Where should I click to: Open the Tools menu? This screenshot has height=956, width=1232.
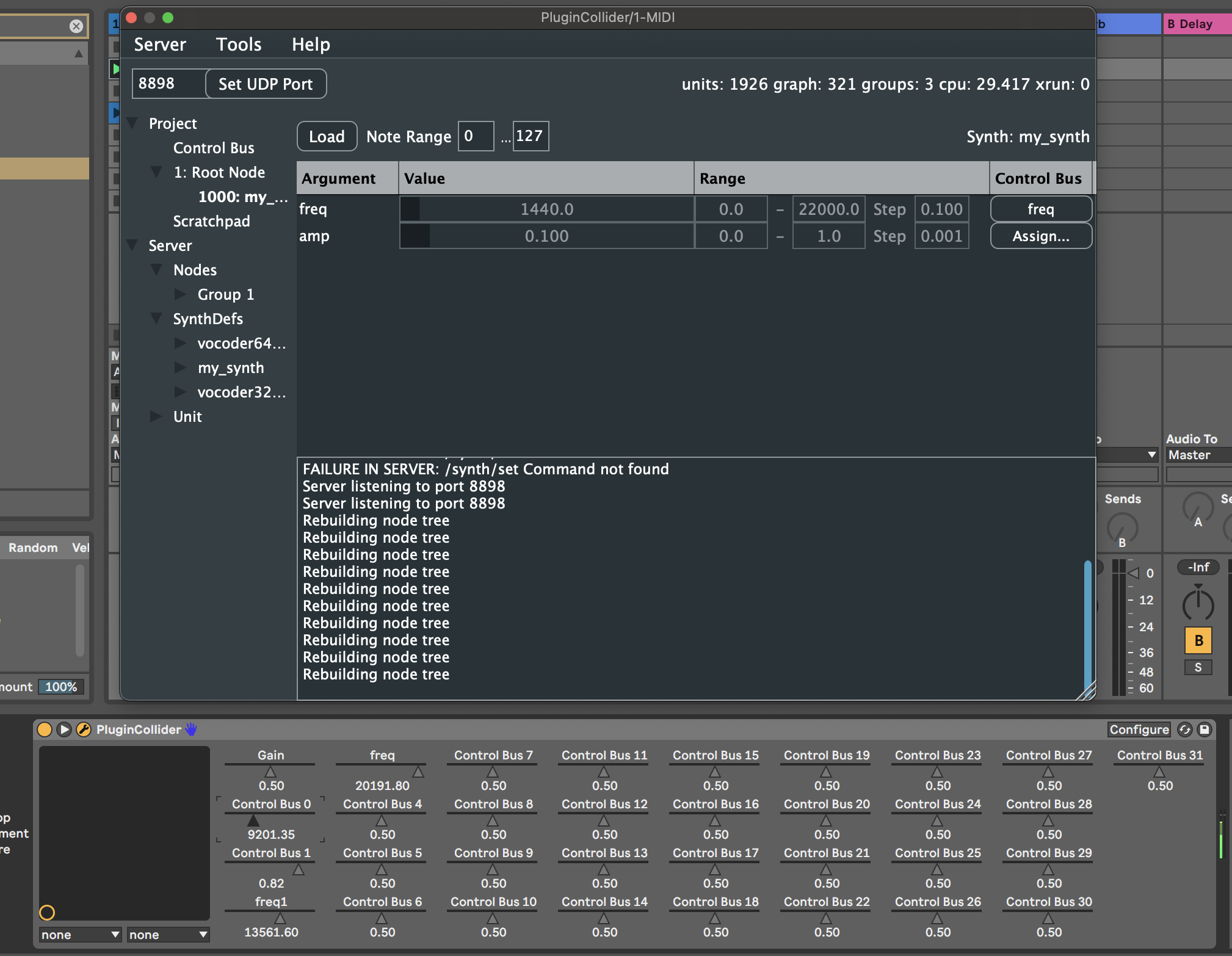(x=239, y=45)
